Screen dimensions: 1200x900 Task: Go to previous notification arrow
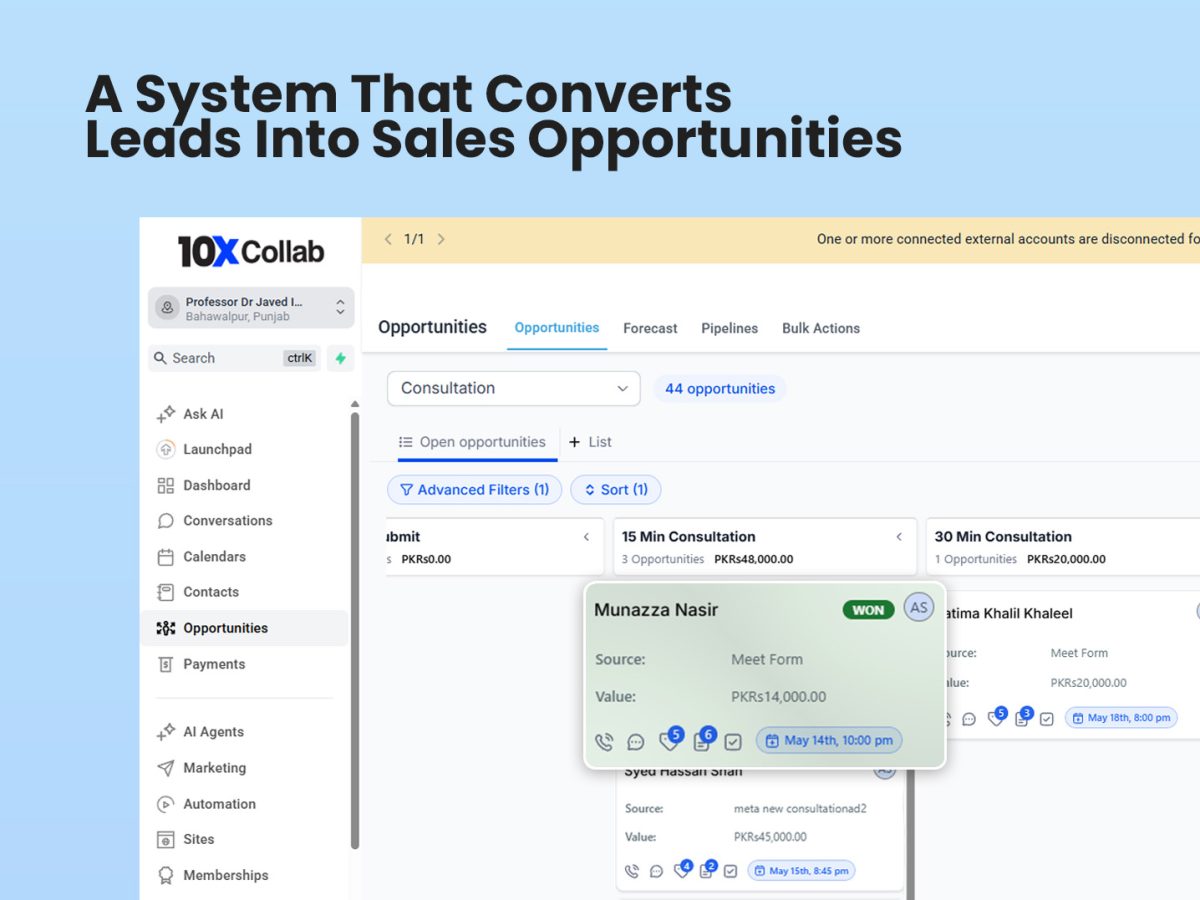point(389,239)
